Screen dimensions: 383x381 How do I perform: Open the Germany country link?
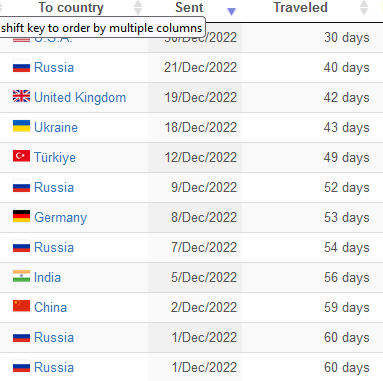pyautogui.click(x=61, y=217)
